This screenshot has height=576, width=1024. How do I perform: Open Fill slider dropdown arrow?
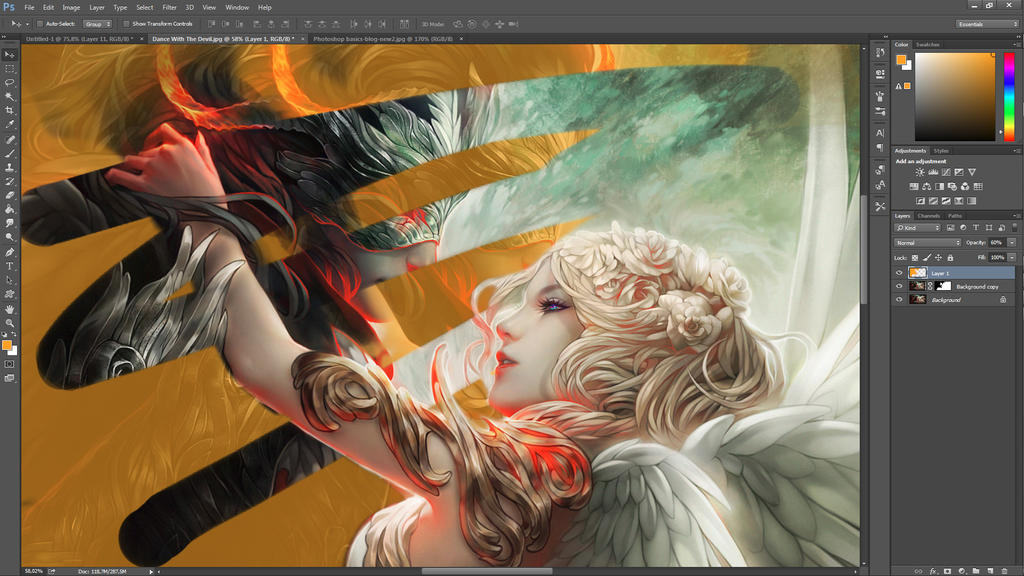point(1012,258)
